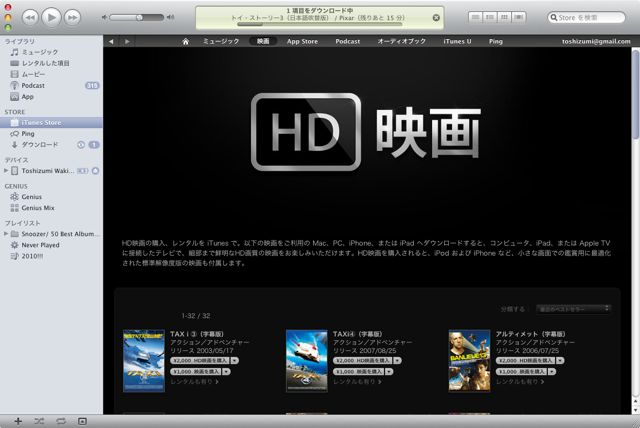Open ミュージック store tab
The image size is (640, 428).
point(221,41)
